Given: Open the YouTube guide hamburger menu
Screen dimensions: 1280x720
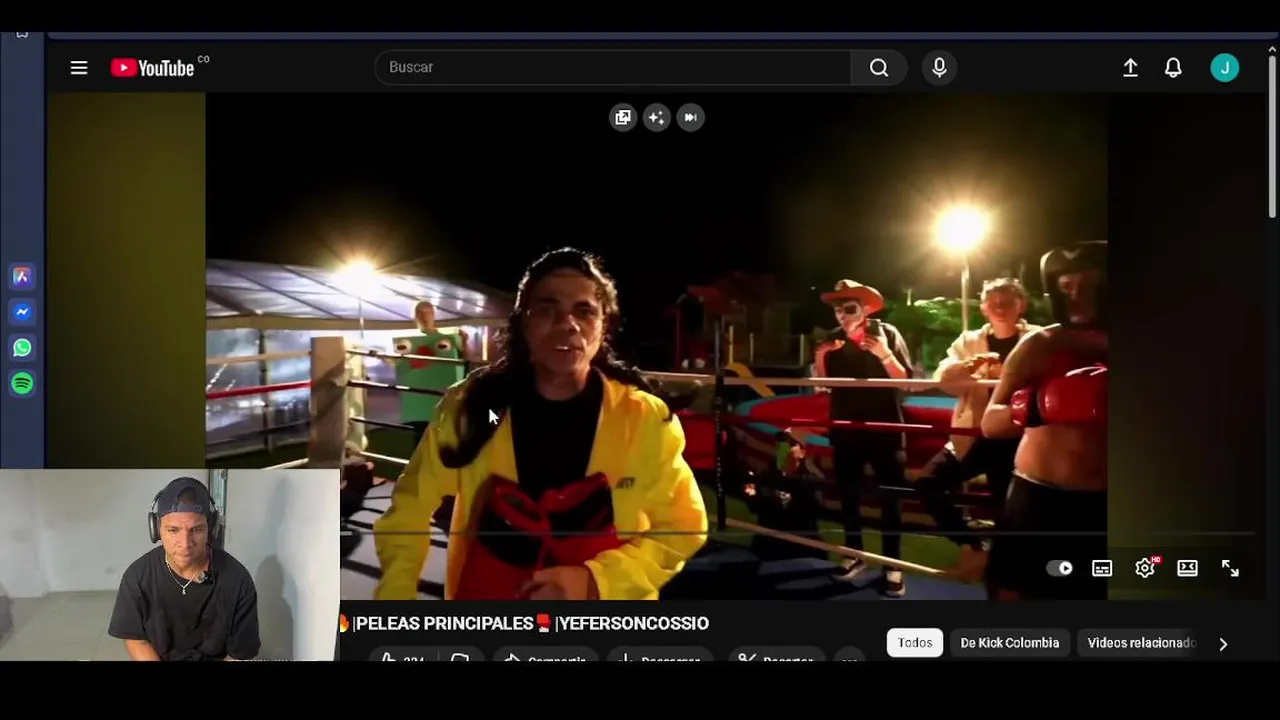Looking at the screenshot, I should [79, 67].
